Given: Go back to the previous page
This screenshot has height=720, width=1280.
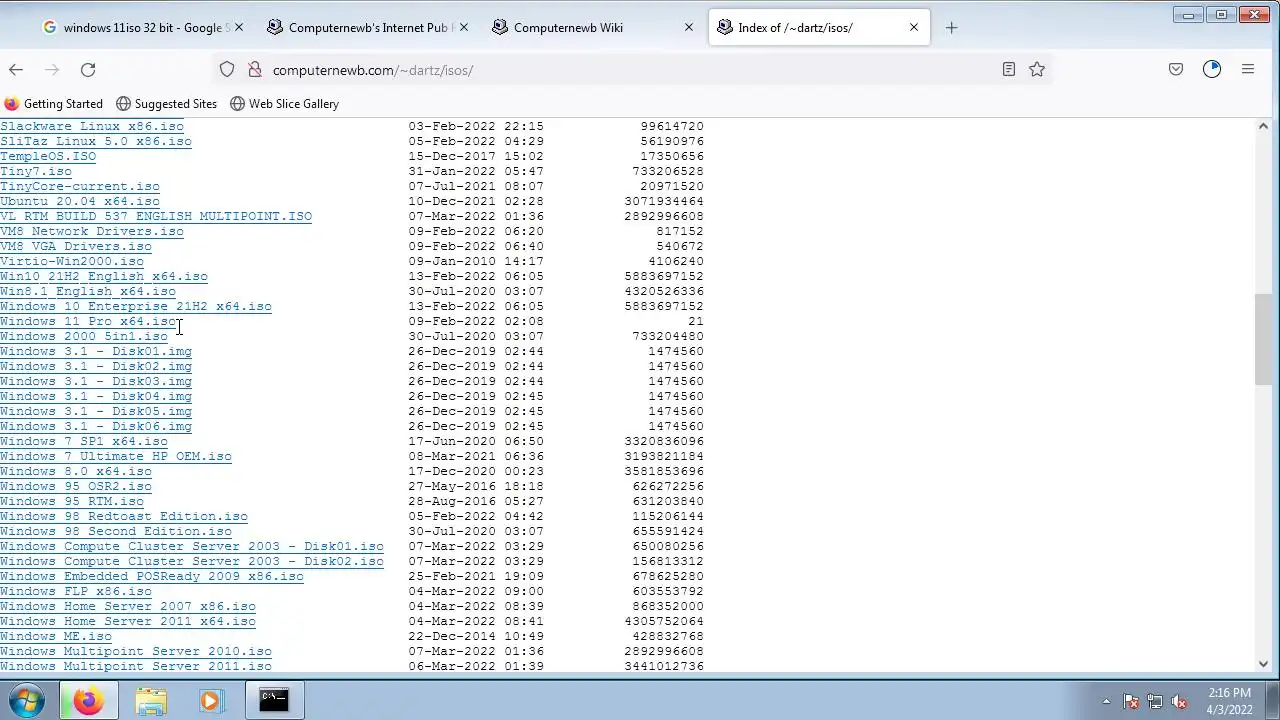Looking at the screenshot, I should click(x=16, y=69).
